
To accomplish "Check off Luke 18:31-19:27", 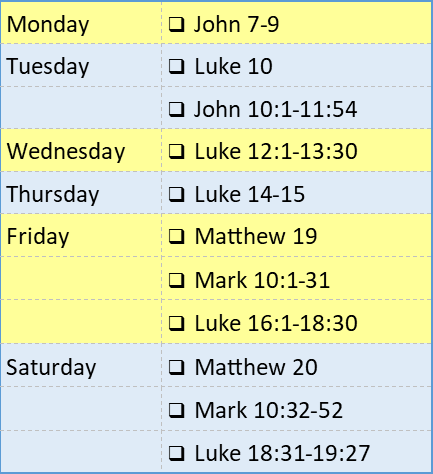I will (x=176, y=453).
